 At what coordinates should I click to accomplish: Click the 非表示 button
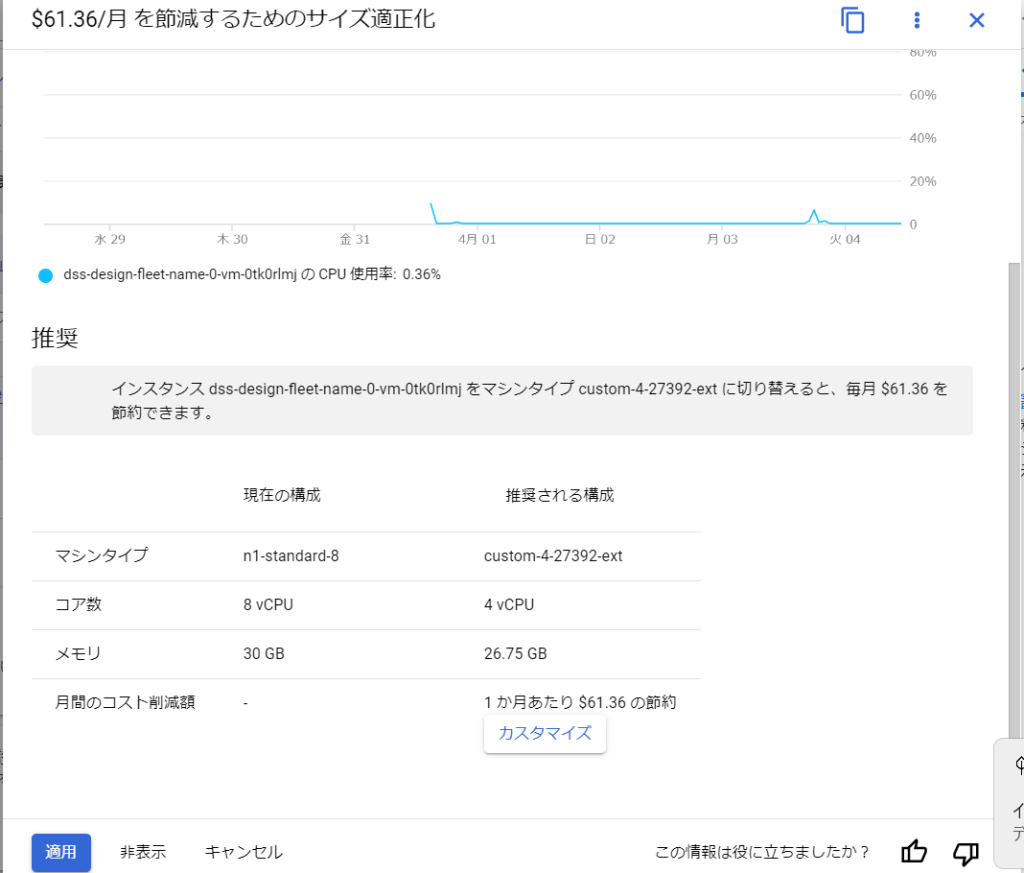143,852
